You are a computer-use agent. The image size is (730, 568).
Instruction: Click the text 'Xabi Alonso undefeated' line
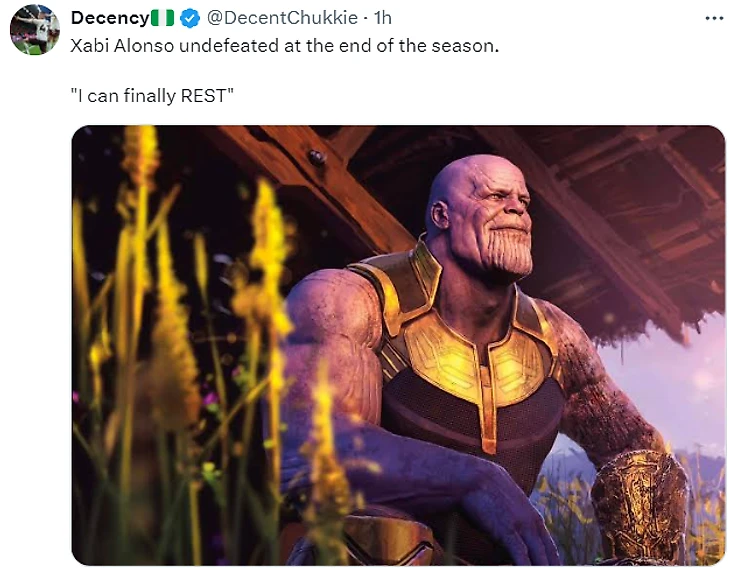click(x=284, y=46)
